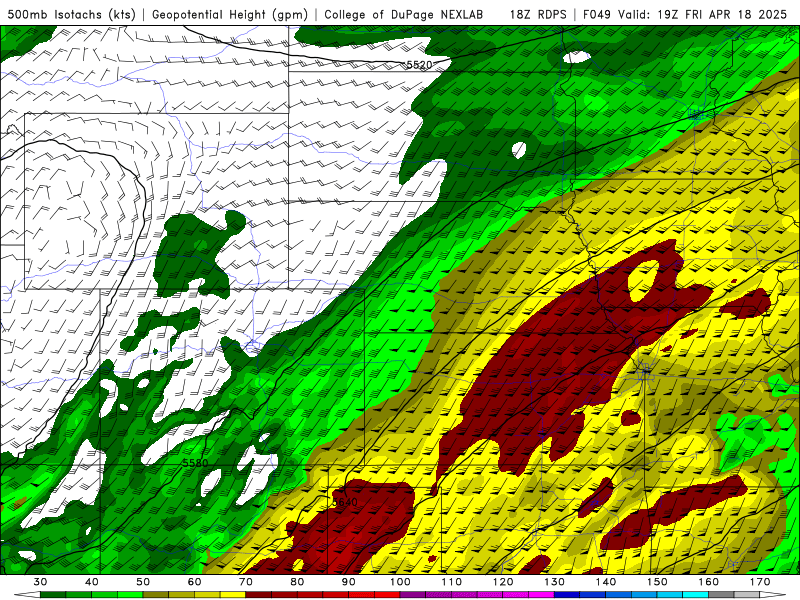Click the 5580 height contour label

(x=195, y=463)
